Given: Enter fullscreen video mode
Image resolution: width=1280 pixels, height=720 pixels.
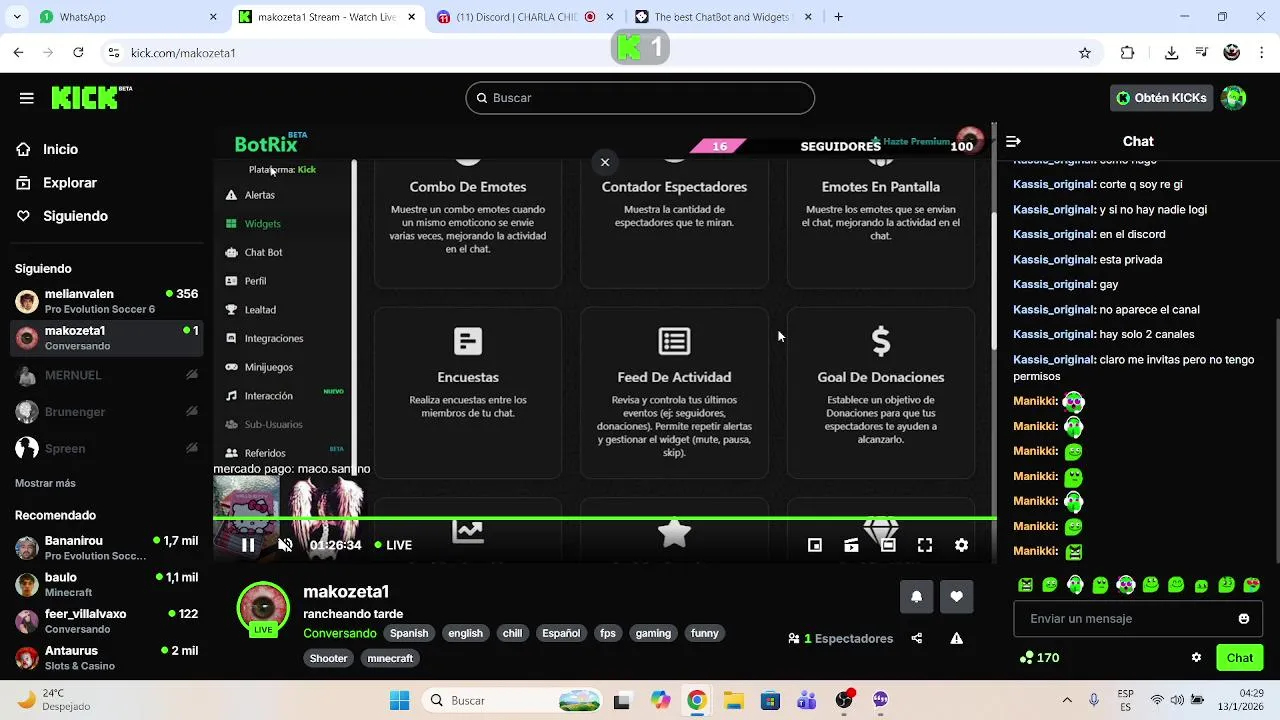Looking at the screenshot, I should 925,545.
